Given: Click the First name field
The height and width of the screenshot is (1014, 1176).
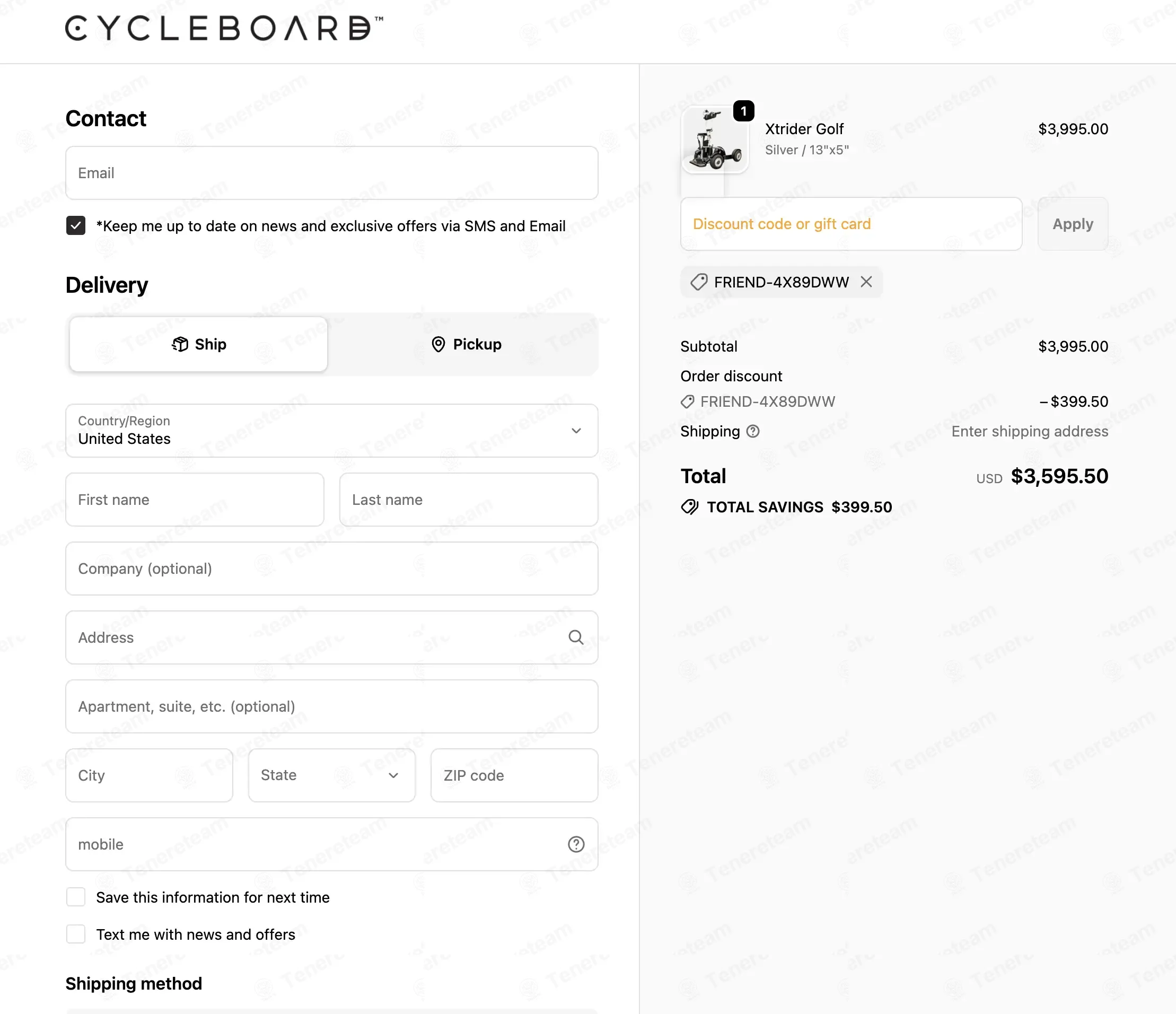Looking at the screenshot, I should (195, 500).
